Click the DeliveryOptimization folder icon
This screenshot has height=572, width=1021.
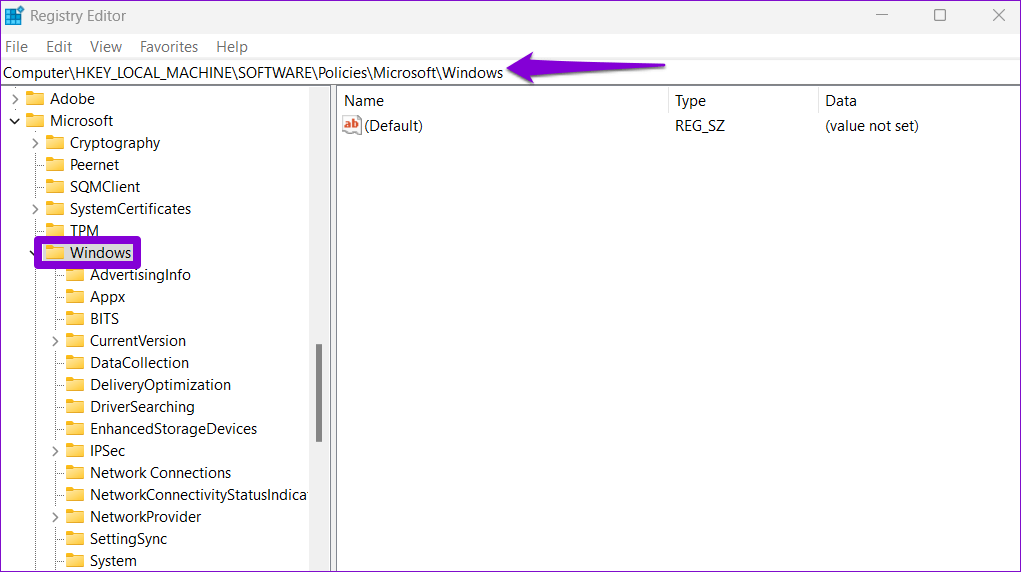coord(75,384)
